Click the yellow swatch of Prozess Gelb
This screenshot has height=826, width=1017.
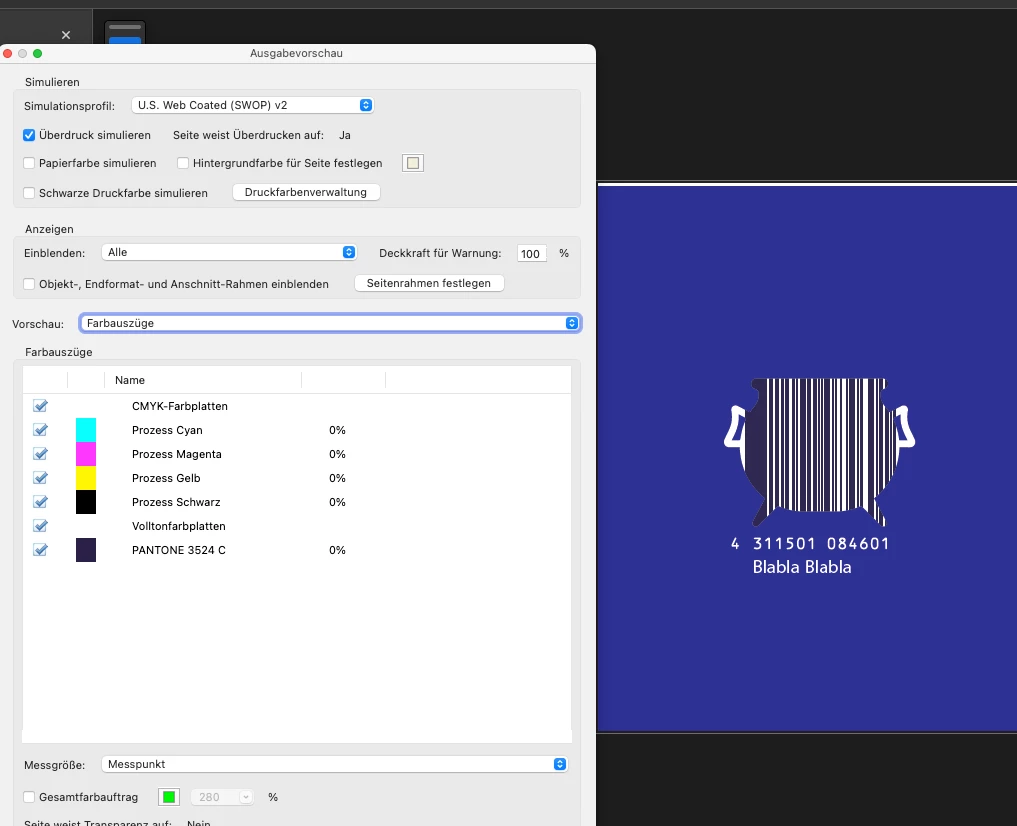[86, 478]
